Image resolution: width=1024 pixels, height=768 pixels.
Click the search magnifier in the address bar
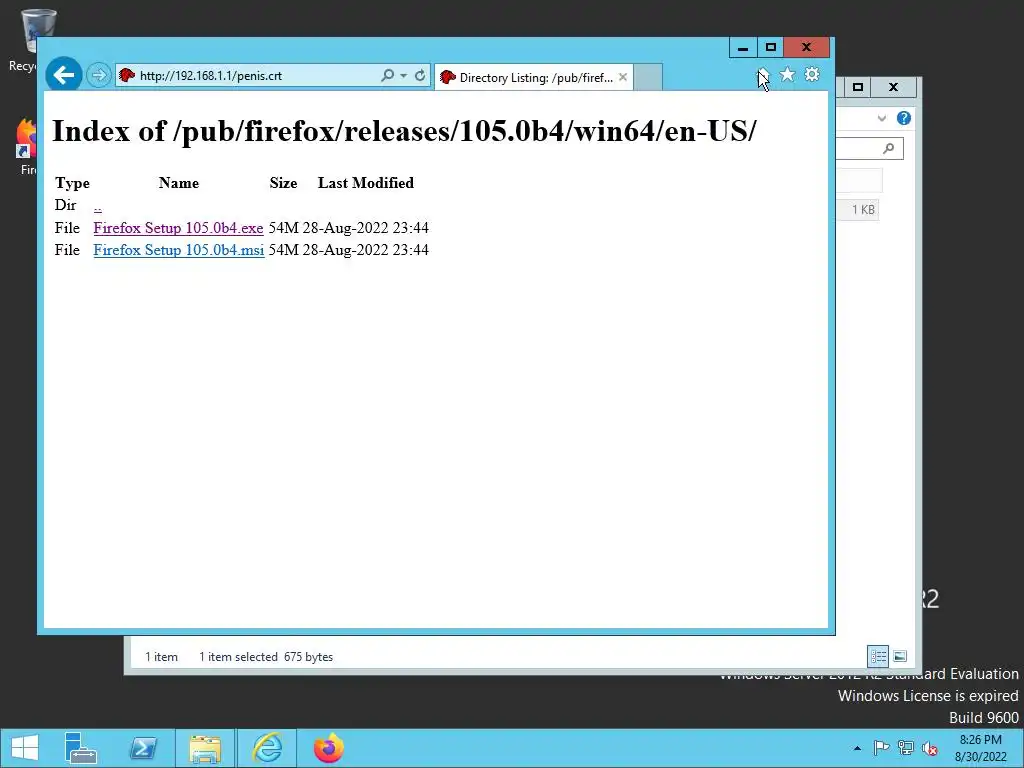click(387, 76)
